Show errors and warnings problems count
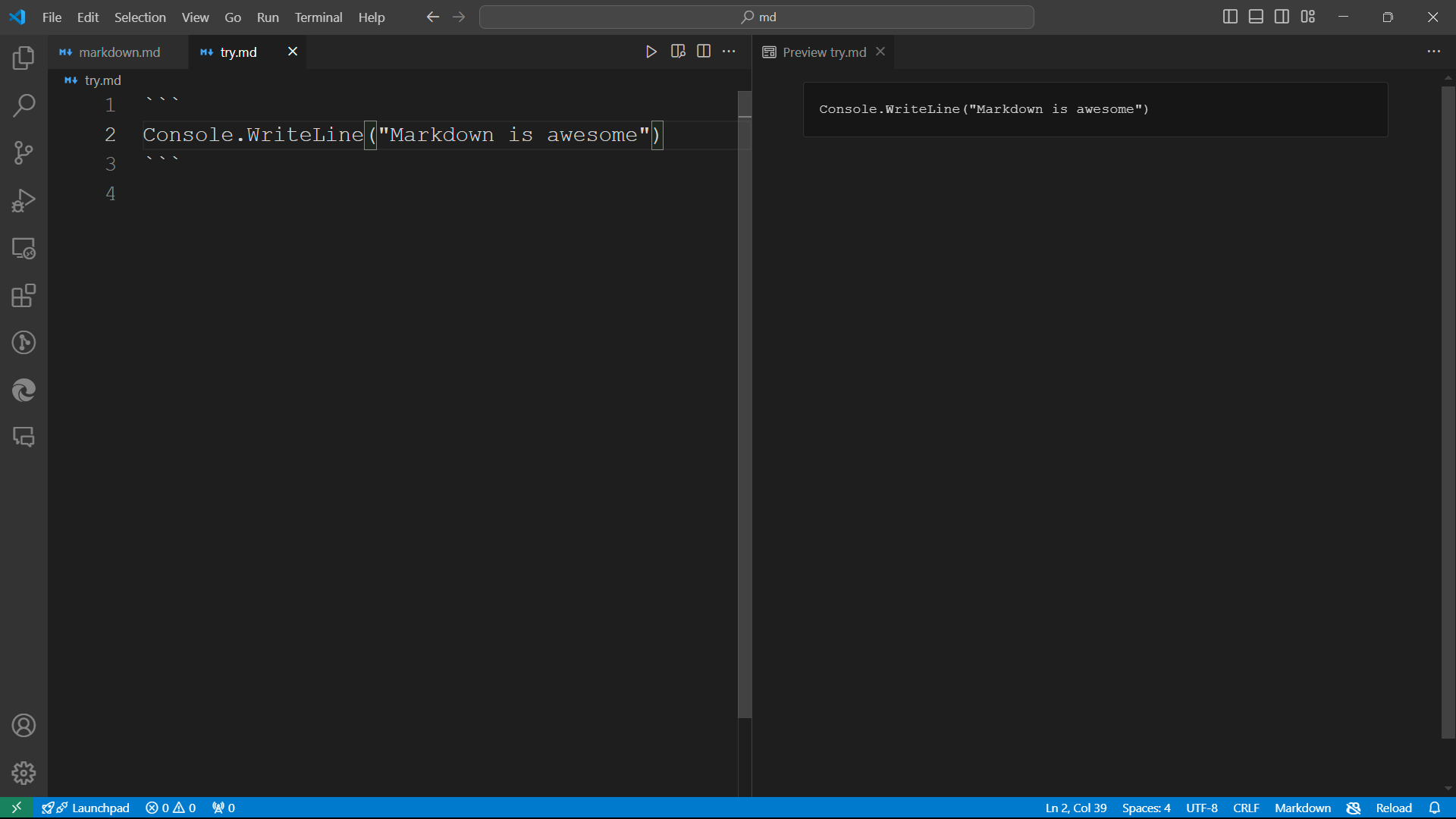Image resolution: width=1456 pixels, height=819 pixels. pyautogui.click(x=171, y=808)
